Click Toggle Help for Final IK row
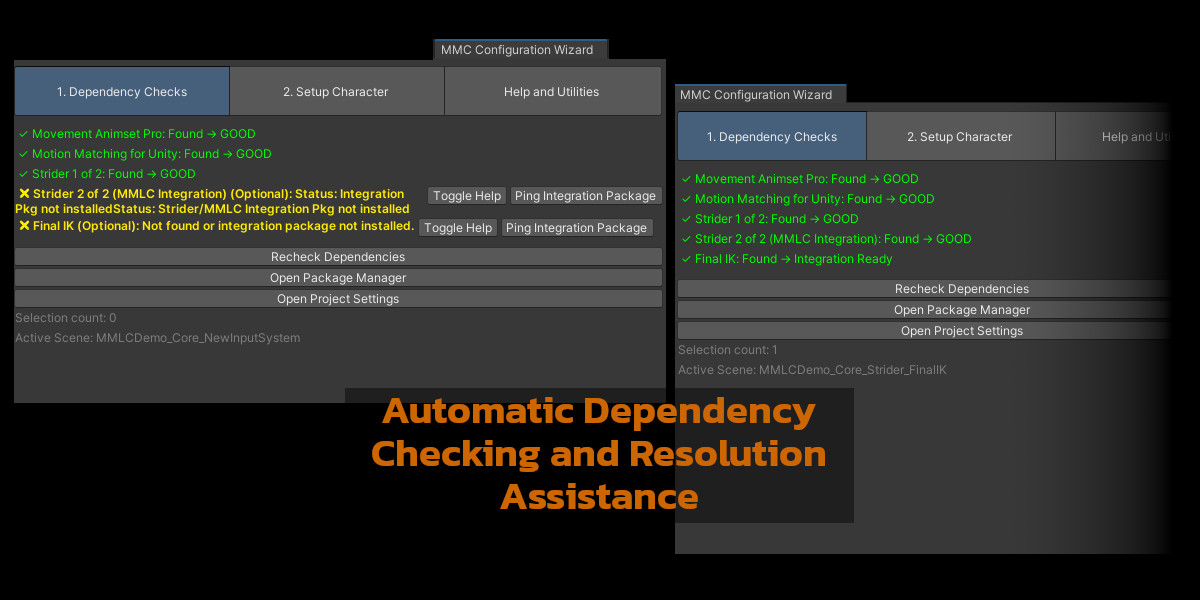 pyautogui.click(x=458, y=228)
